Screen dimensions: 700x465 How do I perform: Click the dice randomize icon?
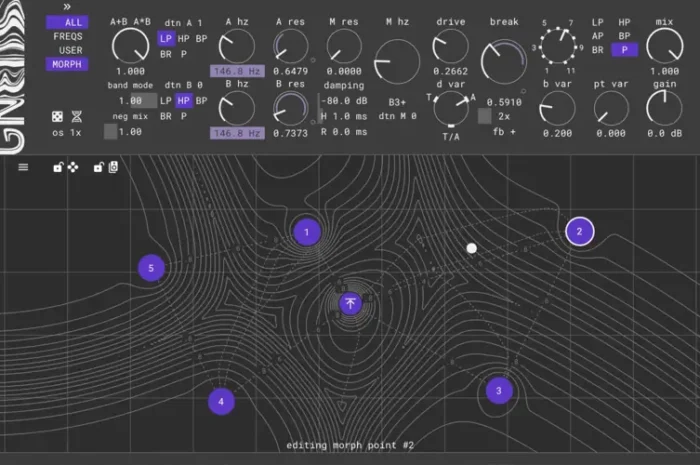click(x=57, y=117)
